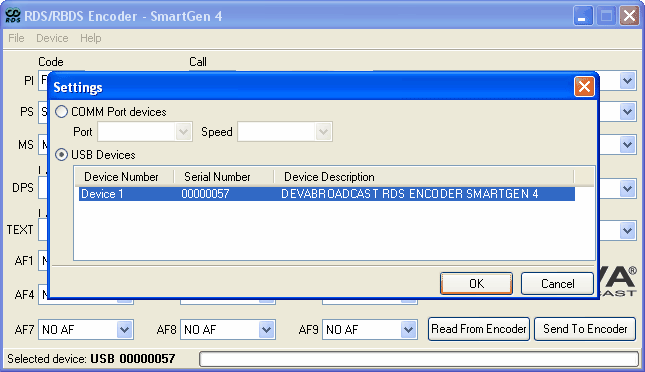Open dropdown arrow on TEXT row right side
The image size is (645, 372).
tap(627, 230)
